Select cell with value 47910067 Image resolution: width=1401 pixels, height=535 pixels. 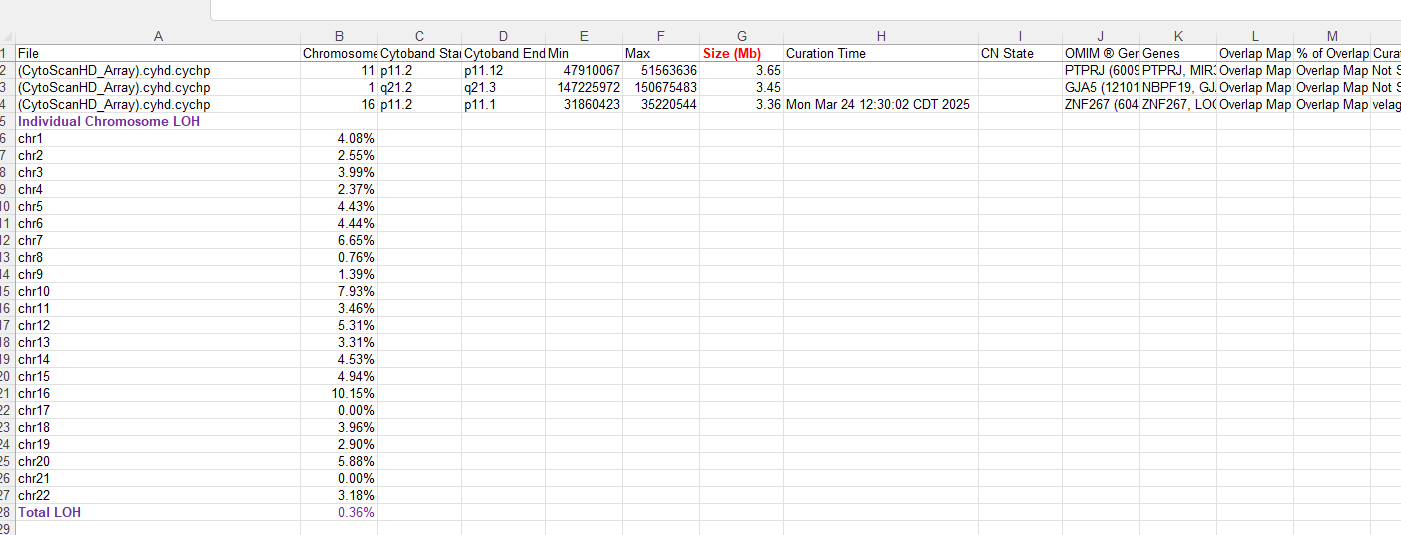584,71
